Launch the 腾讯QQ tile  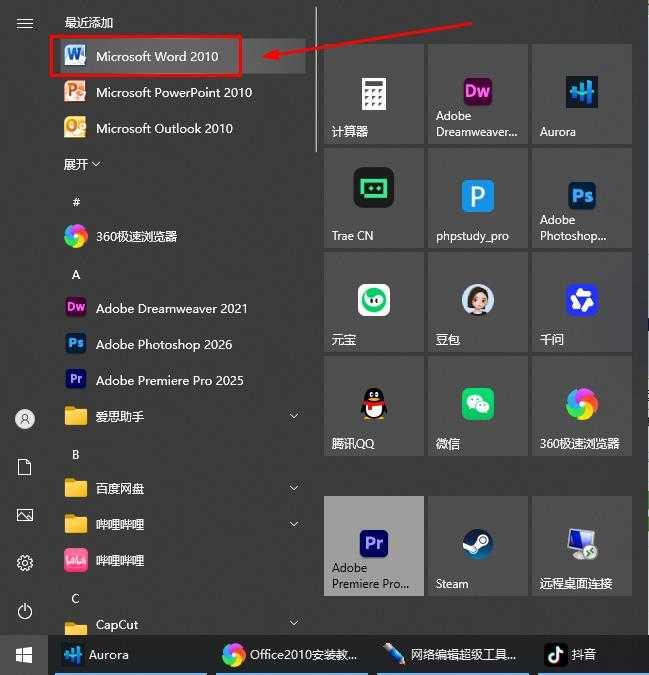[x=374, y=406]
